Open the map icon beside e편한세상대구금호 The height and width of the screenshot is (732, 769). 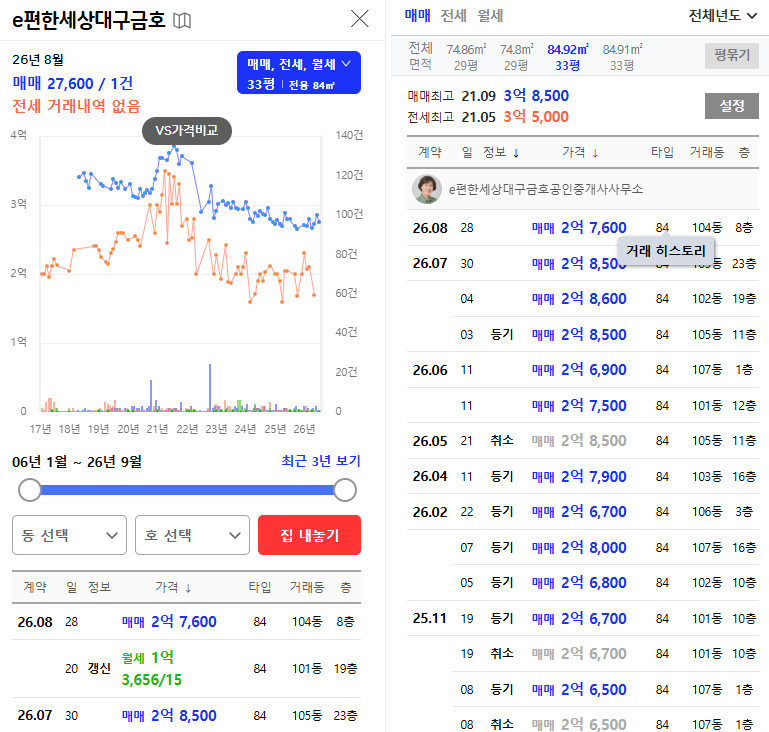point(182,20)
